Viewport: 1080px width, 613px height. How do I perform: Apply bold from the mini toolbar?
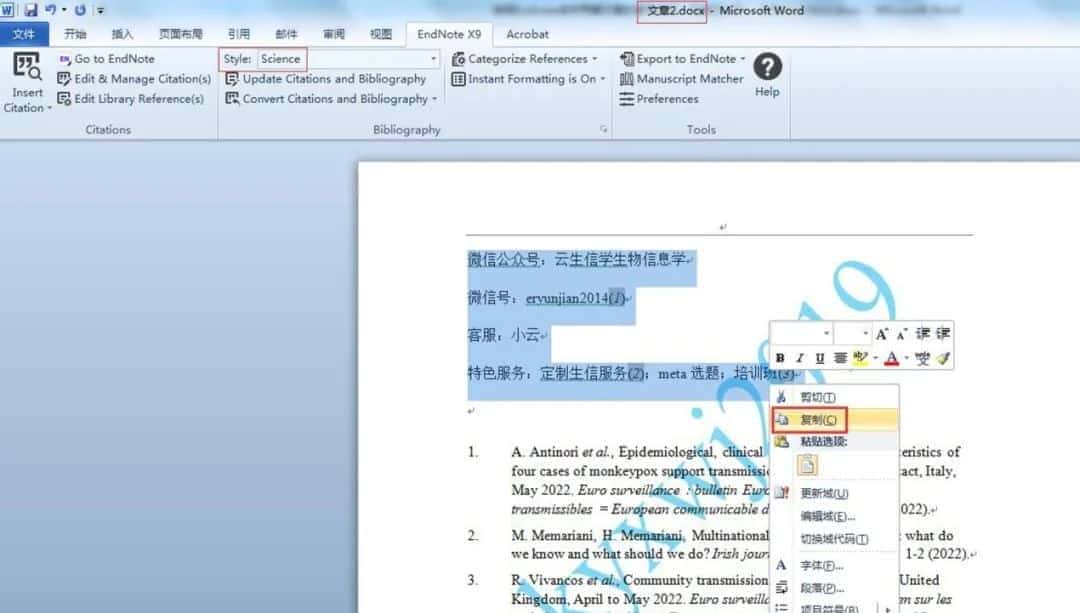click(x=780, y=358)
